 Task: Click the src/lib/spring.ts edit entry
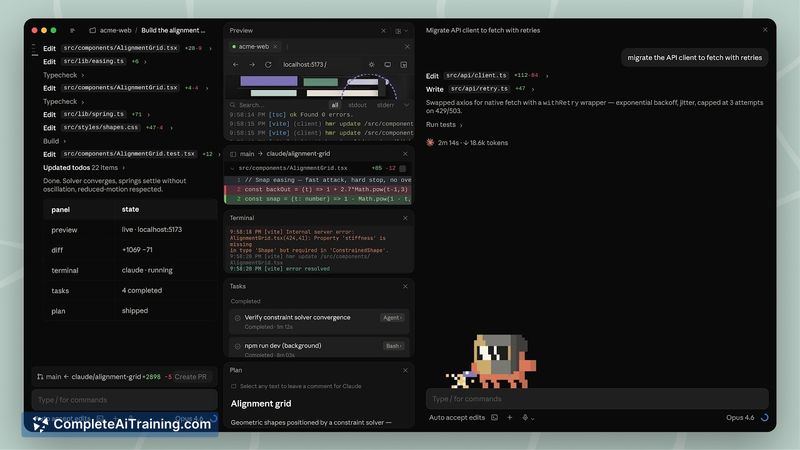94,114
